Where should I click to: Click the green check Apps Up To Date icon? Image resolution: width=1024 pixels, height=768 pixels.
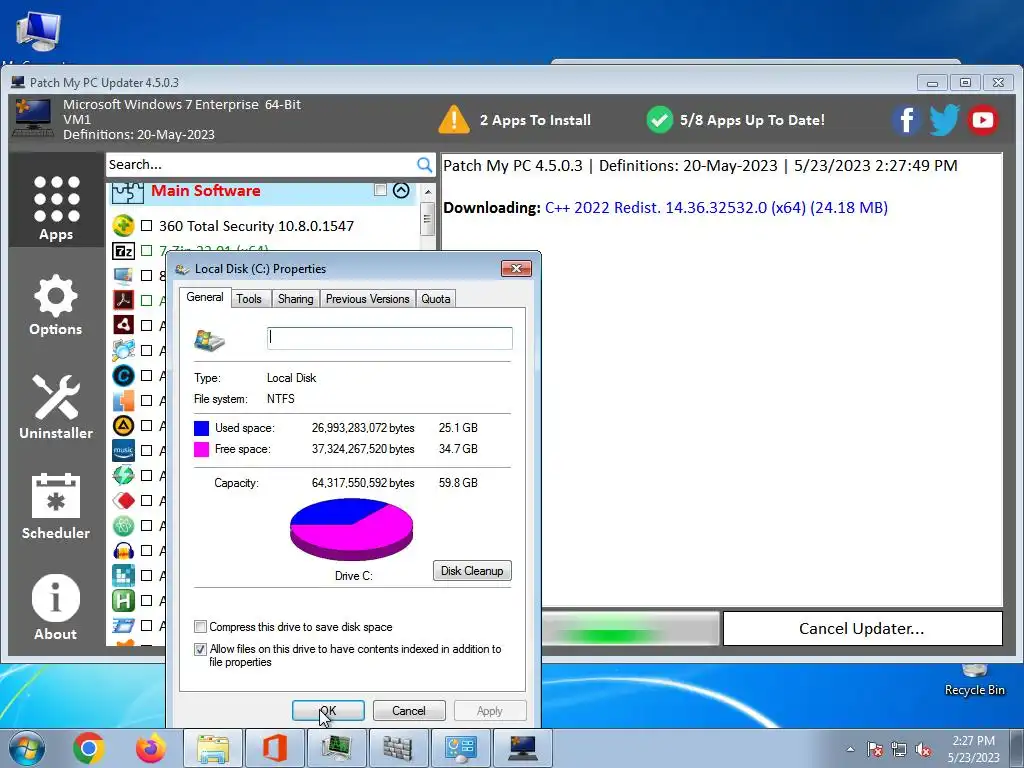pyautogui.click(x=660, y=120)
